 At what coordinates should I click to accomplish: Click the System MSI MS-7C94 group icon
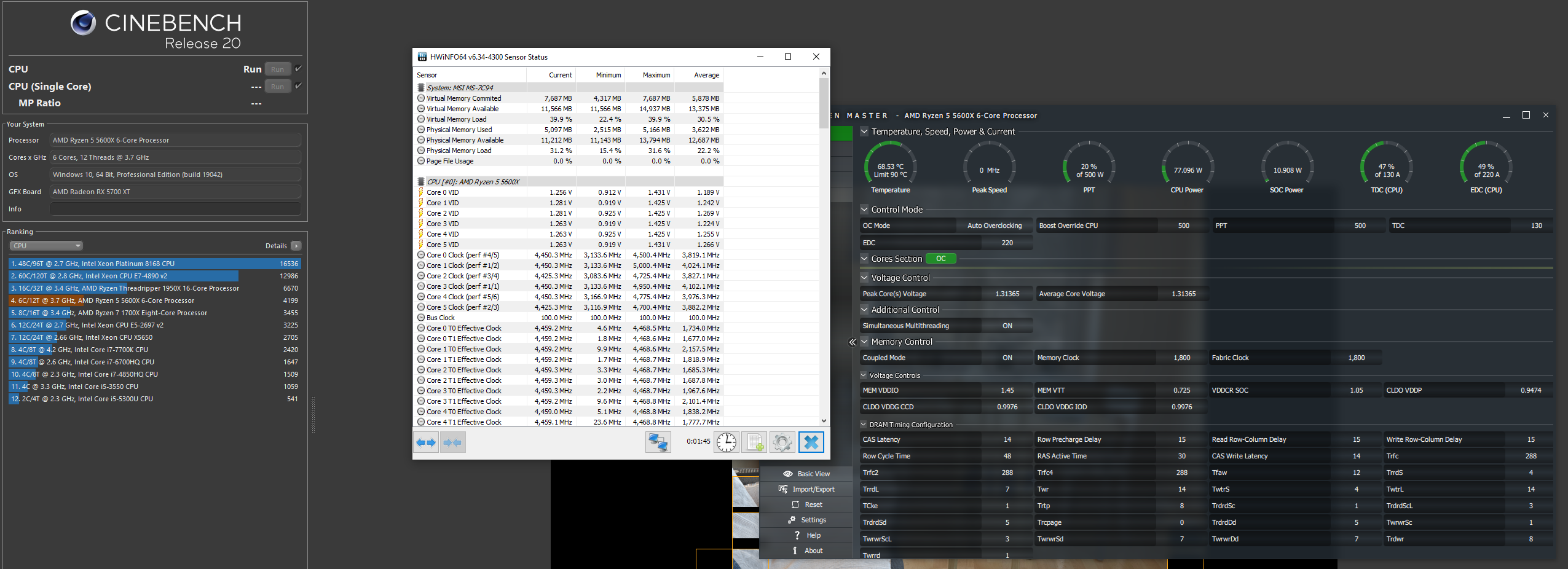[x=421, y=88]
